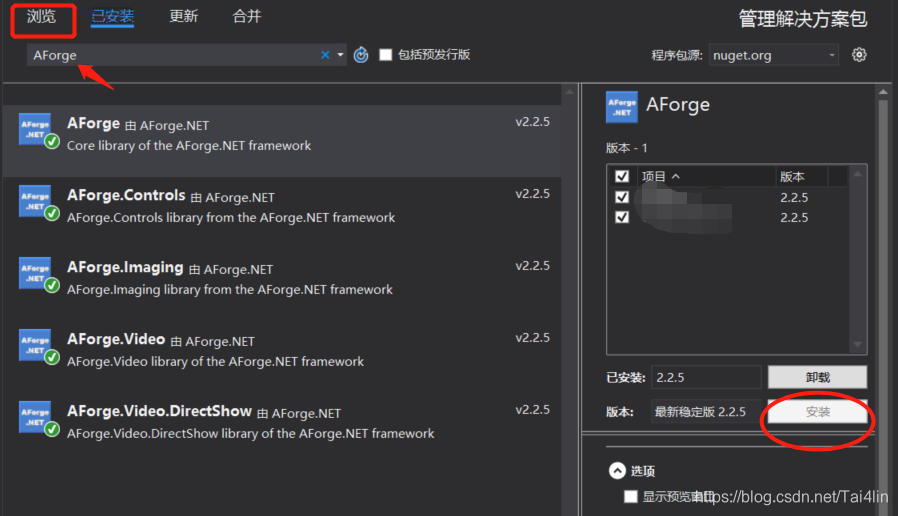Image resolution: width=898 pixels, height=516 pixels.
Task: Select the AForge.Video package title
Action: [116, 340]
